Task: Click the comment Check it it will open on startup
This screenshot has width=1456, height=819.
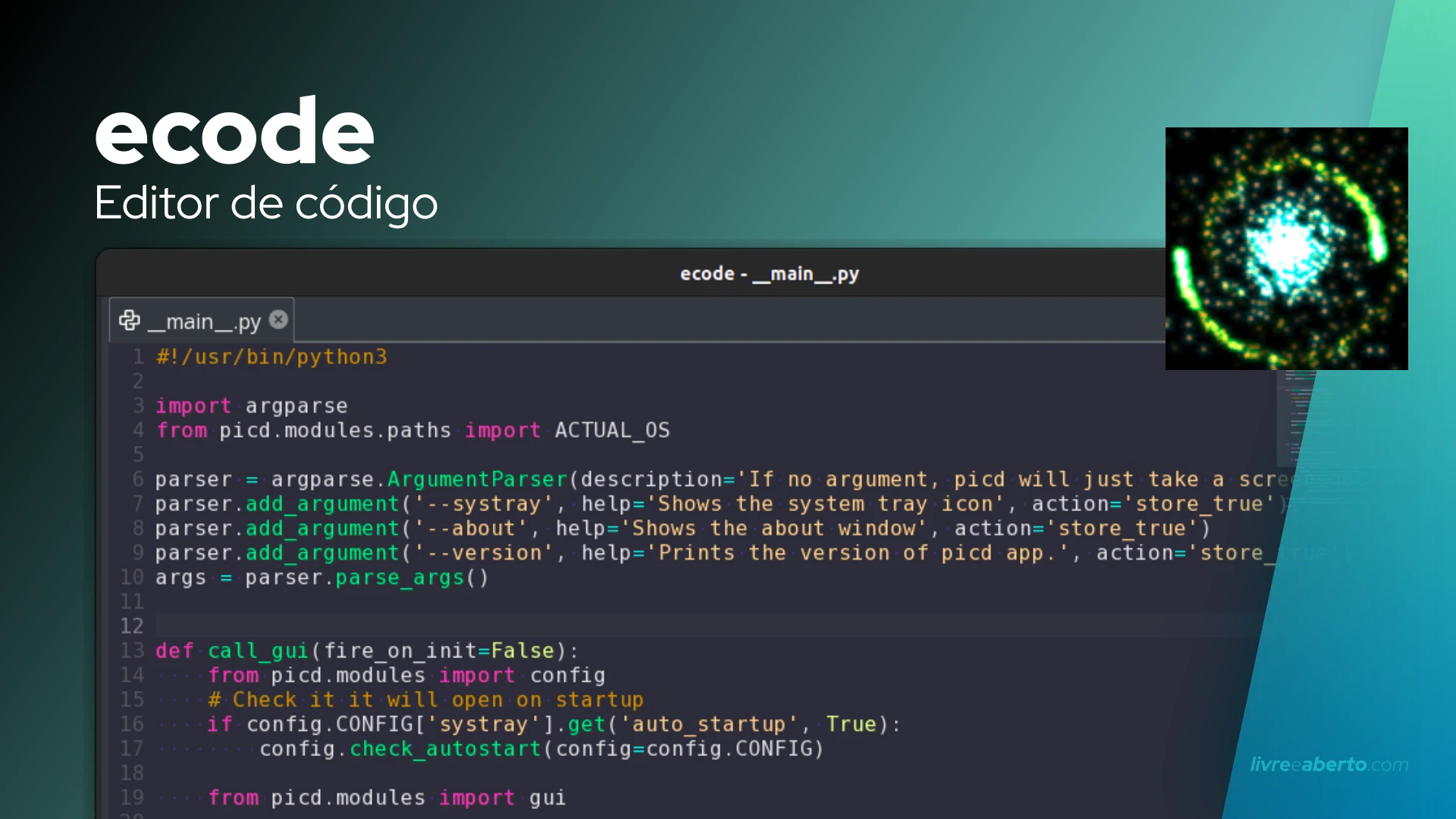Action: click(x=425, y=699)
